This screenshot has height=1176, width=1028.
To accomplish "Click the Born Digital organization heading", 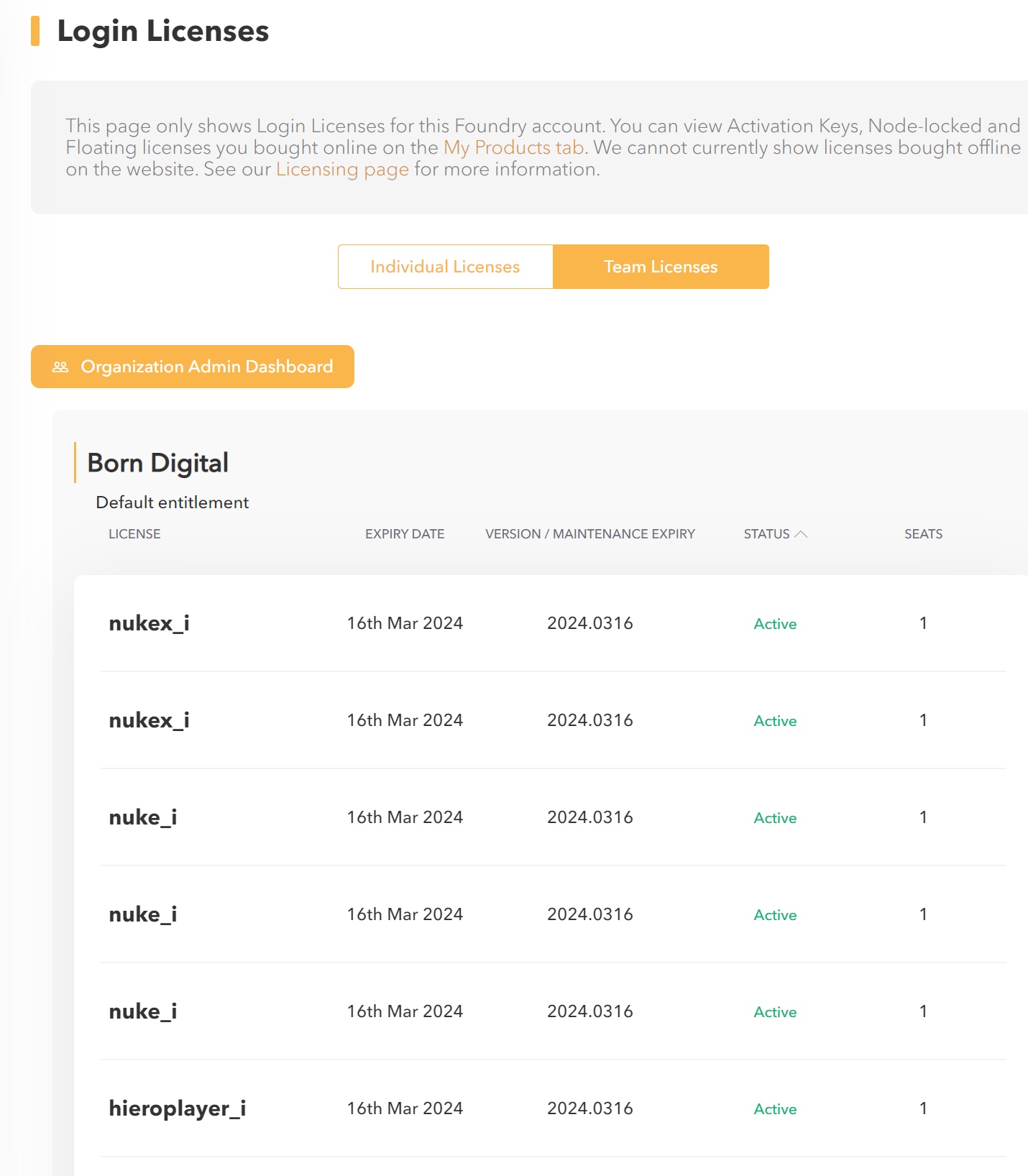I will (158, 463).
